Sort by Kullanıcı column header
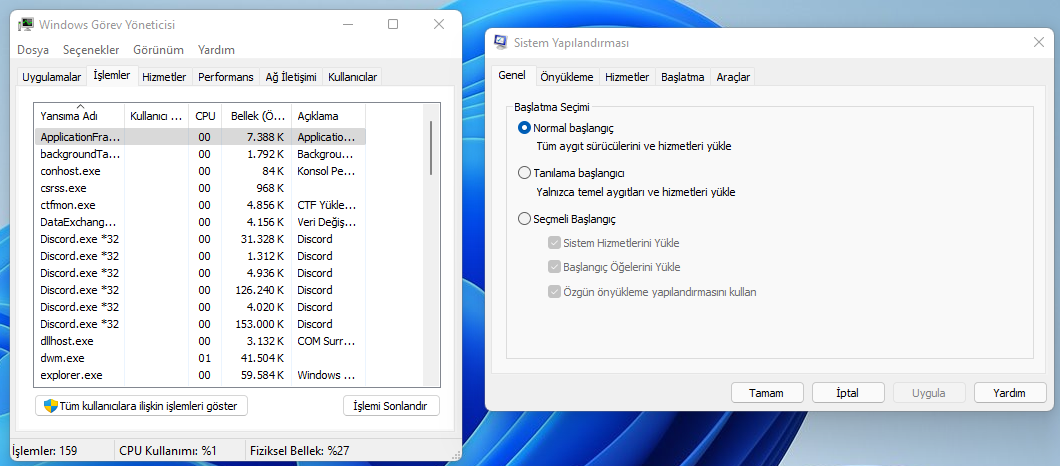 click(156, 116)
